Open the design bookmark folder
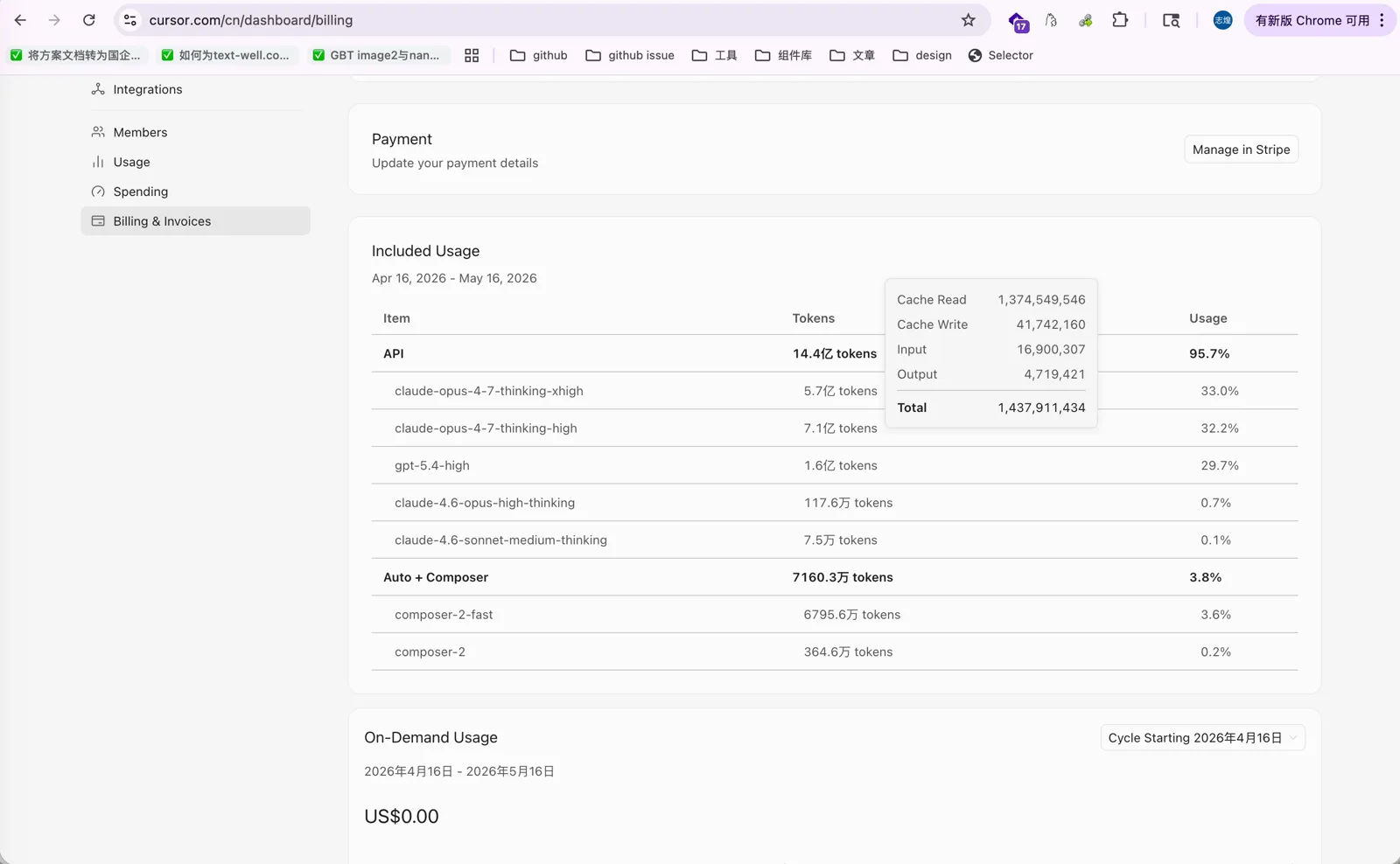 [922, 55]
